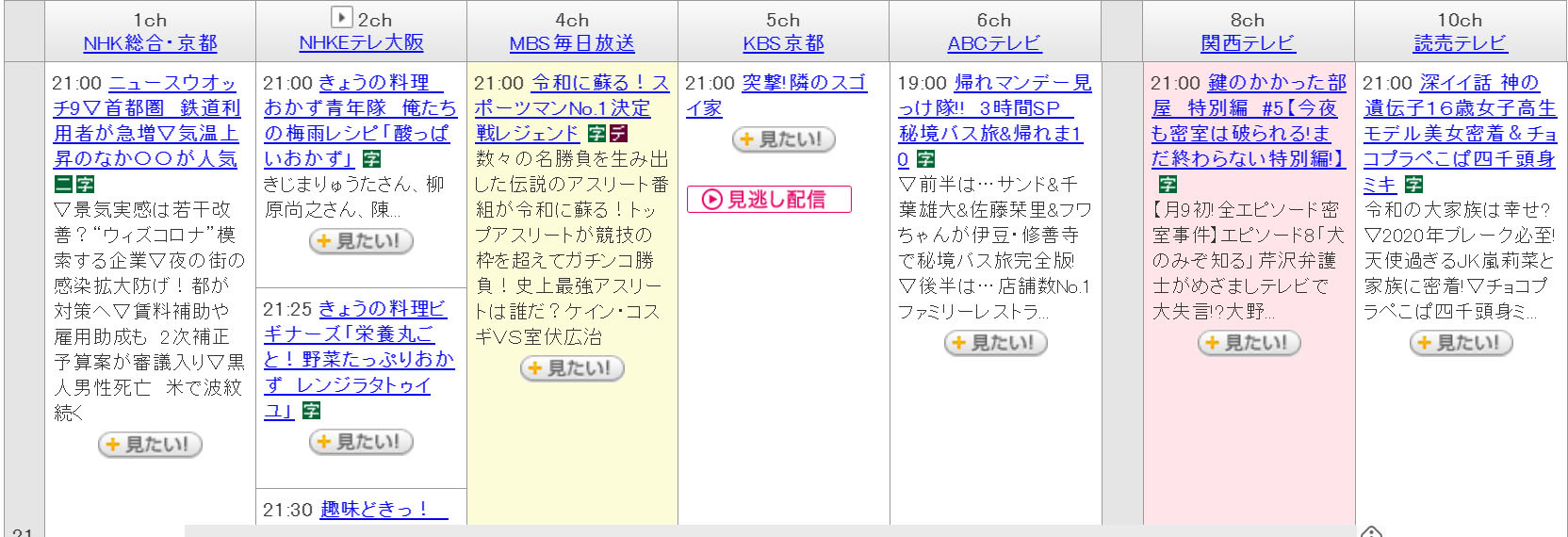Screen dimensions: 1568x537
Task: Click the play icon beside 2ch
Action: pyautogui.click(x=341, y=17)
